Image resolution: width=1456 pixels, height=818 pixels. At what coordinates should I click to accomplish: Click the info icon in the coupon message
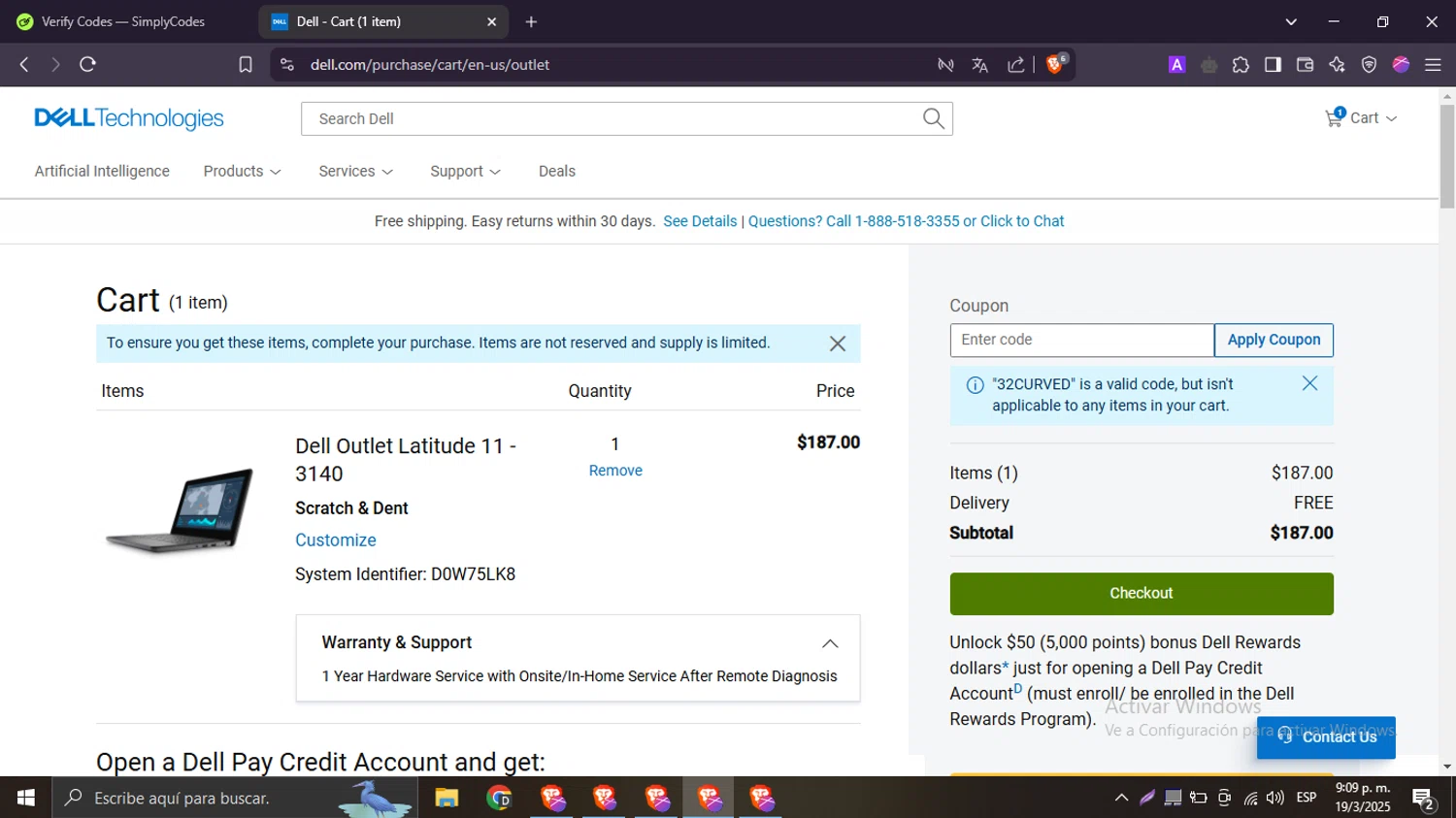pyautogui.click(x=975, y=385)
